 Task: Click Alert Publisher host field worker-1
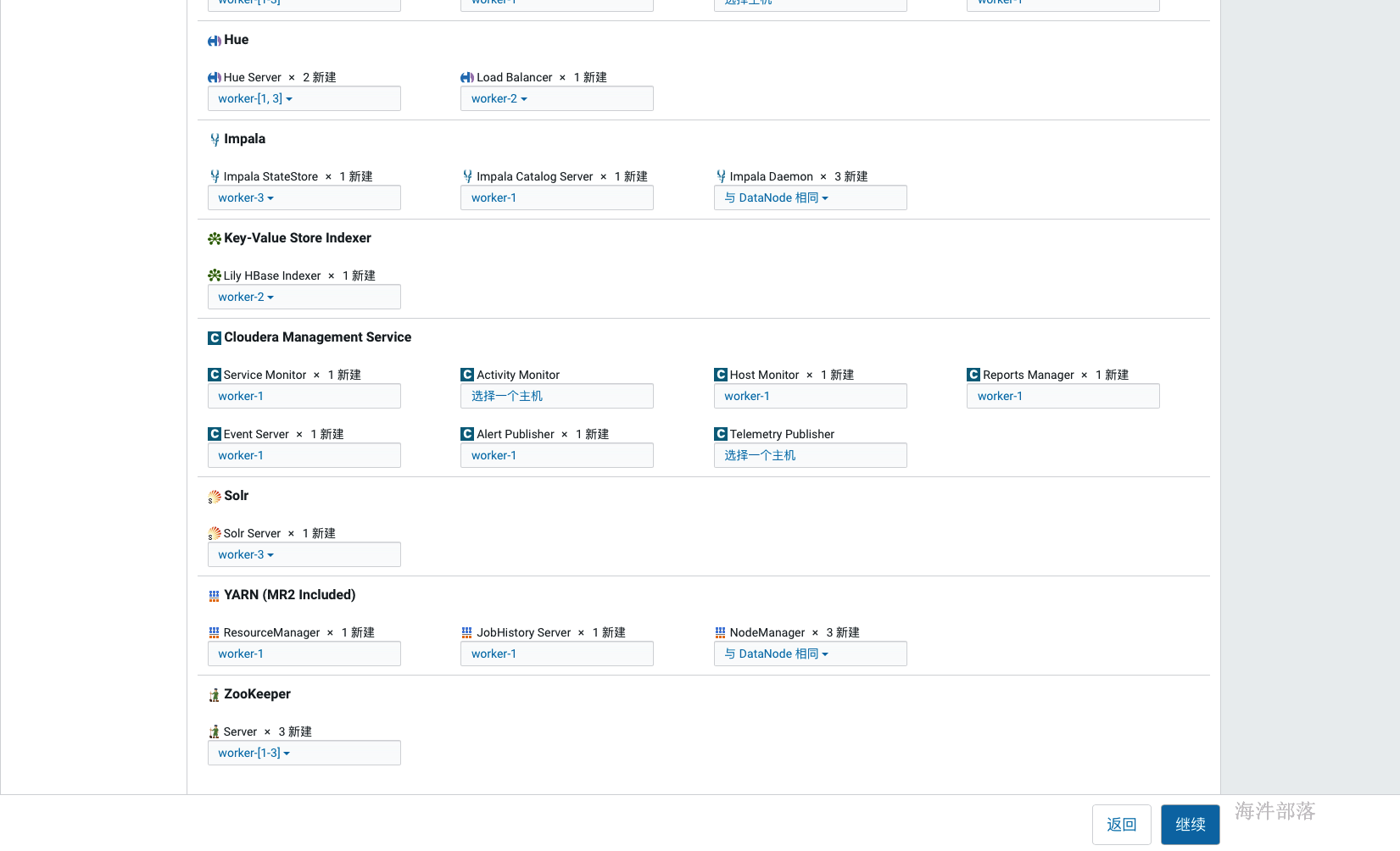(557, 456)
